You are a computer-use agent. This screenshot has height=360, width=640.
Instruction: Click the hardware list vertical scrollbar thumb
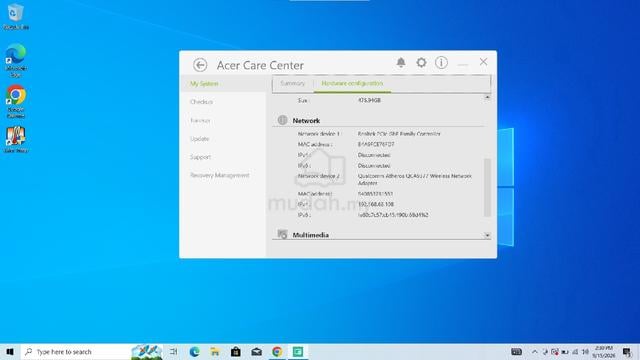click(487, 187)
